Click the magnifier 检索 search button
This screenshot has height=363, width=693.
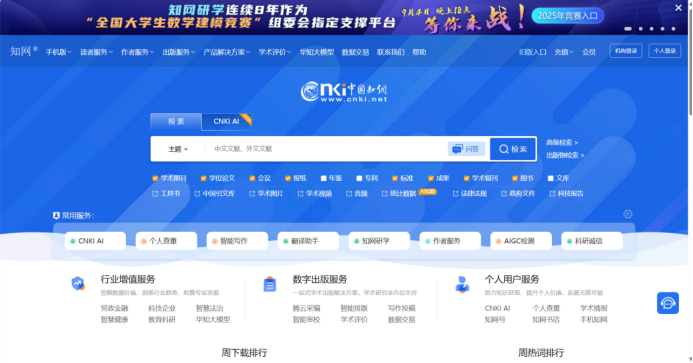pos(513,149)
